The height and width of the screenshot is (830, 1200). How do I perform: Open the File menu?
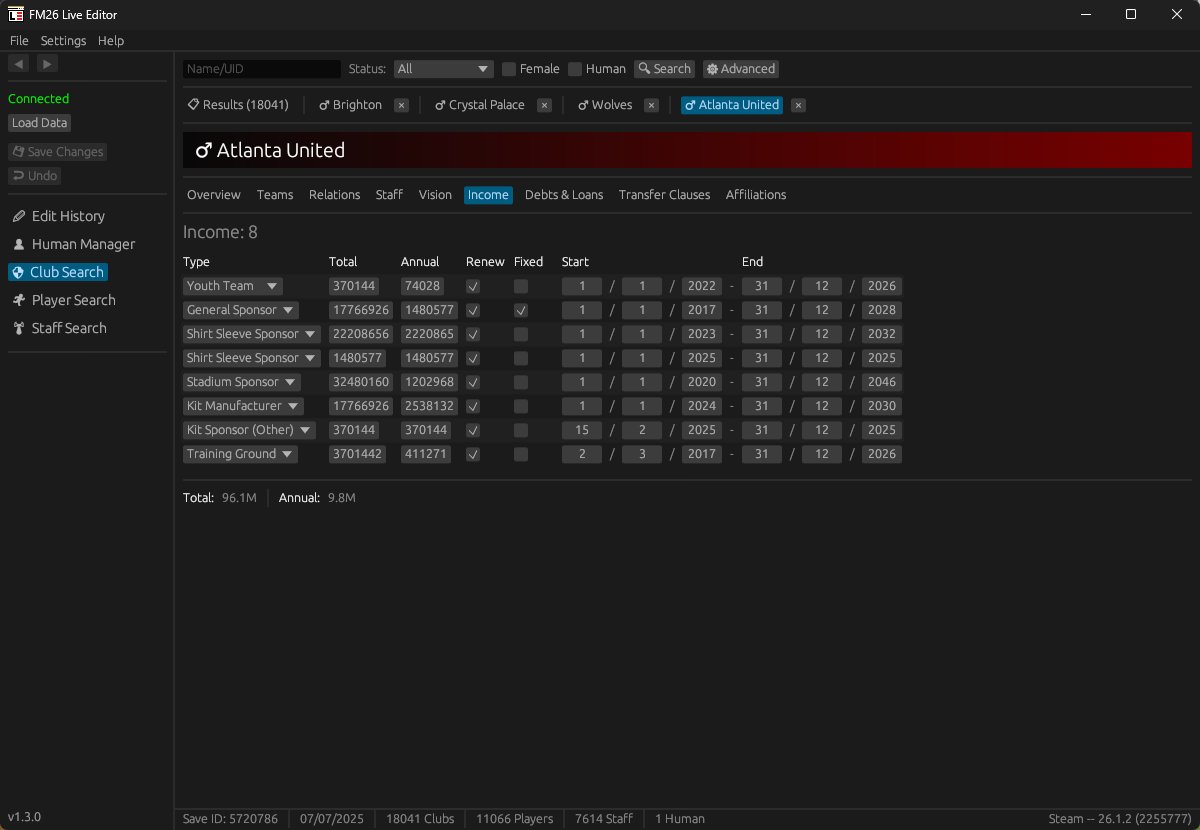pyautogui.click(x=19, y=41)
